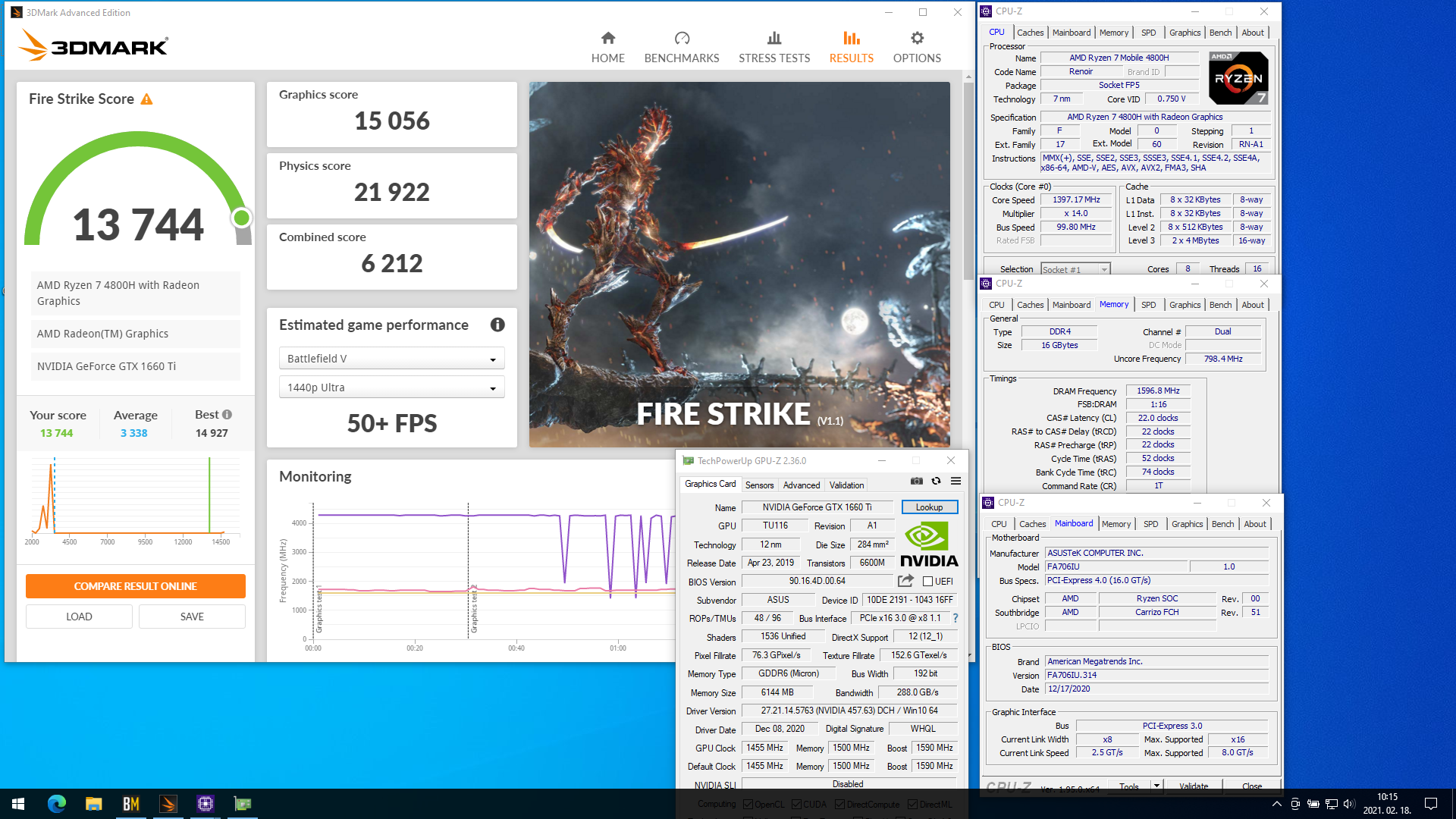The width and height of the screenshot is (1456, 819).
Task: Click the Average score value 3 338
Action: [133, 433]
